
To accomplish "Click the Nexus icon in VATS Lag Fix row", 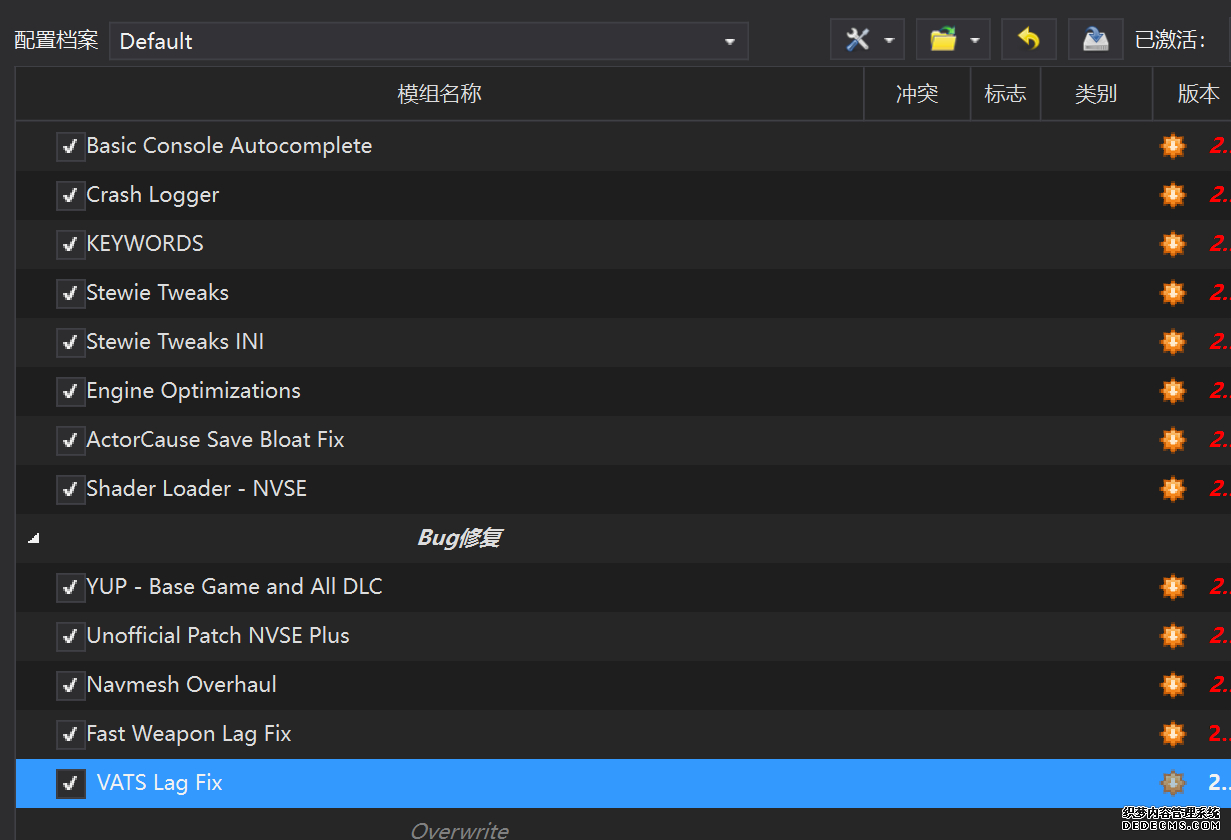I will click(x=1172, y=783).
